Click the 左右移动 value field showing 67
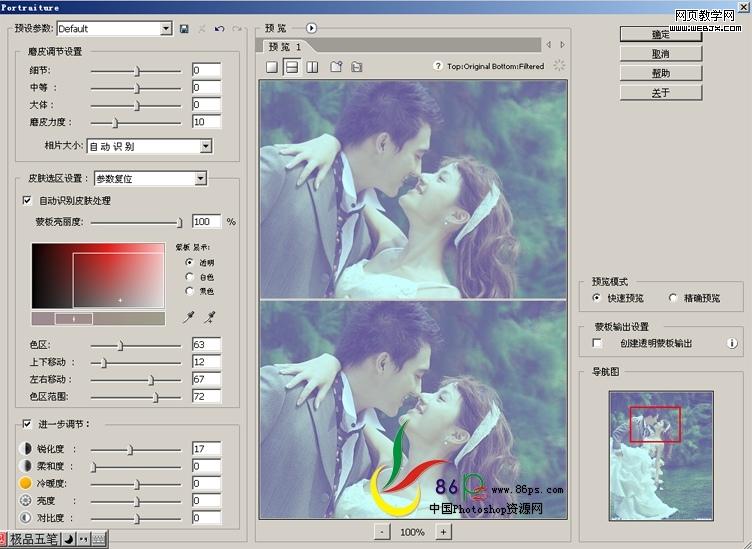 click(x=206, y=379)
